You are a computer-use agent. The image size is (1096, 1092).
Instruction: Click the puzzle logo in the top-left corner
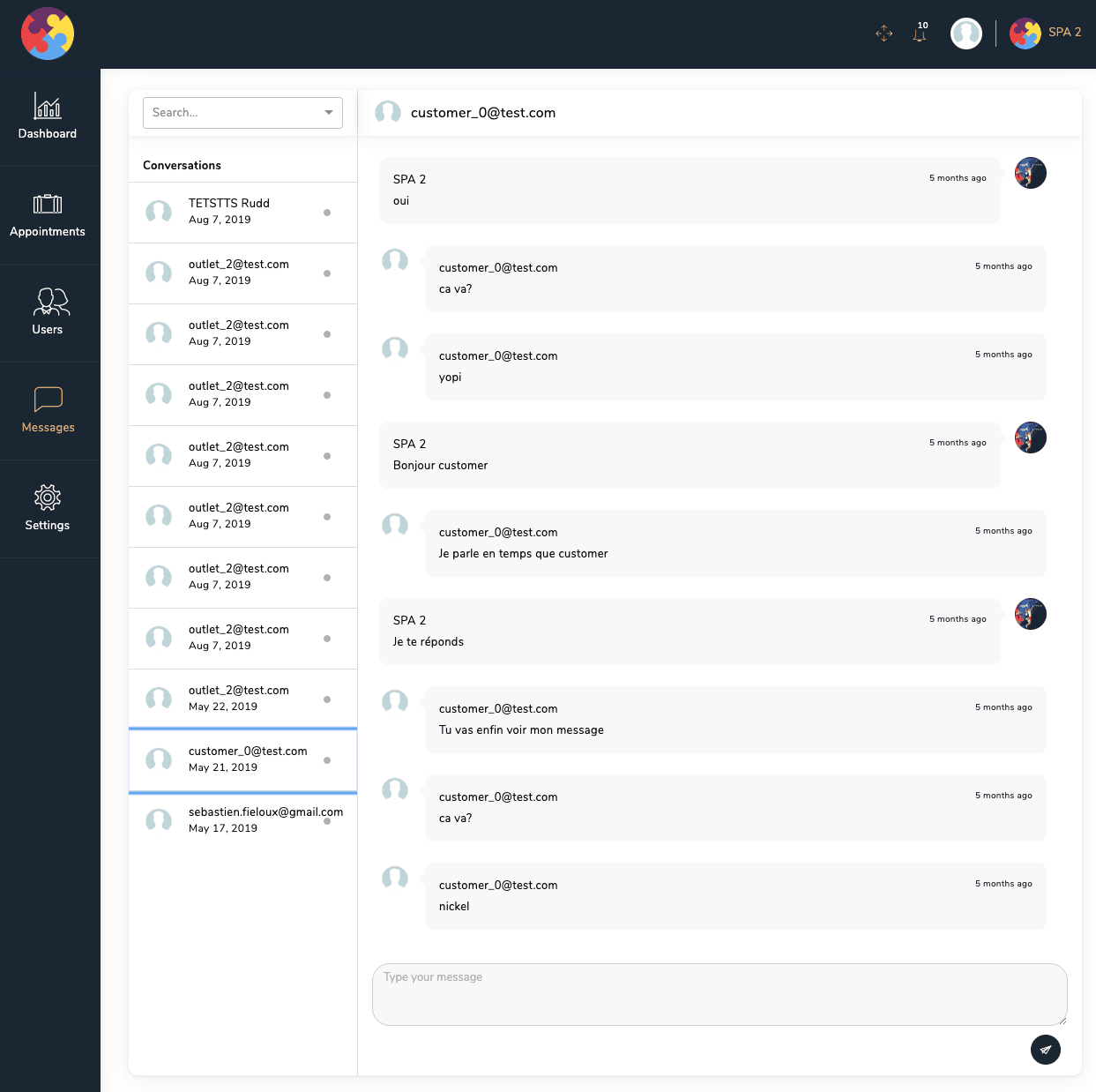click(48, 34)
